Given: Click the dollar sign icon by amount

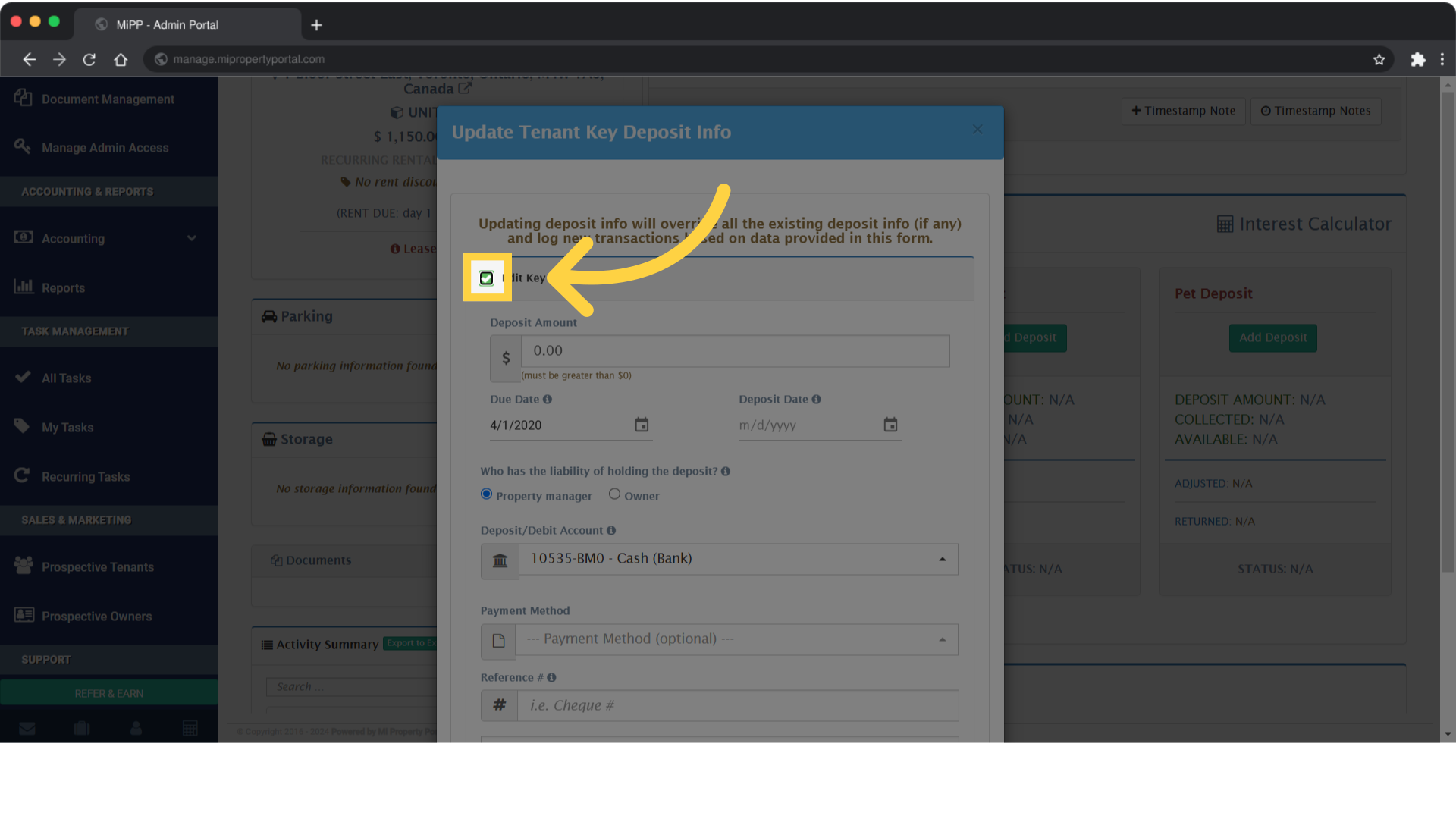Looking at the screenshot, I should tap(506, 358).
